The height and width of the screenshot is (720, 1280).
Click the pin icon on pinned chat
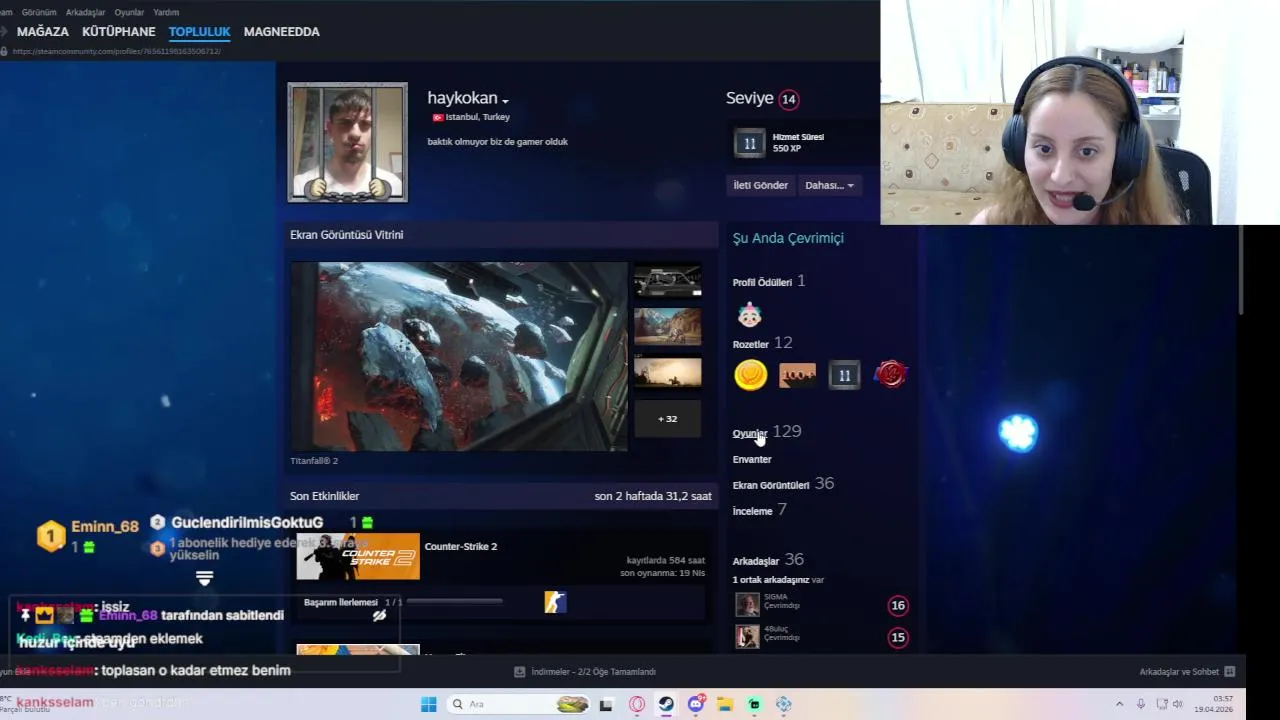(x=25, y=616)
